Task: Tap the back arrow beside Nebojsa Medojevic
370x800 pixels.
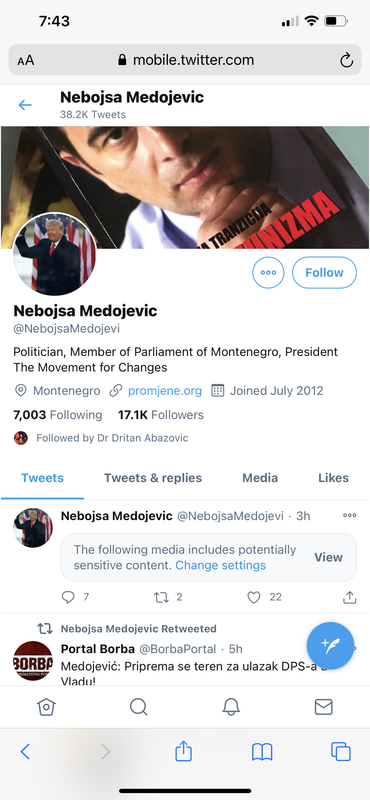Action: click(24, 105)
